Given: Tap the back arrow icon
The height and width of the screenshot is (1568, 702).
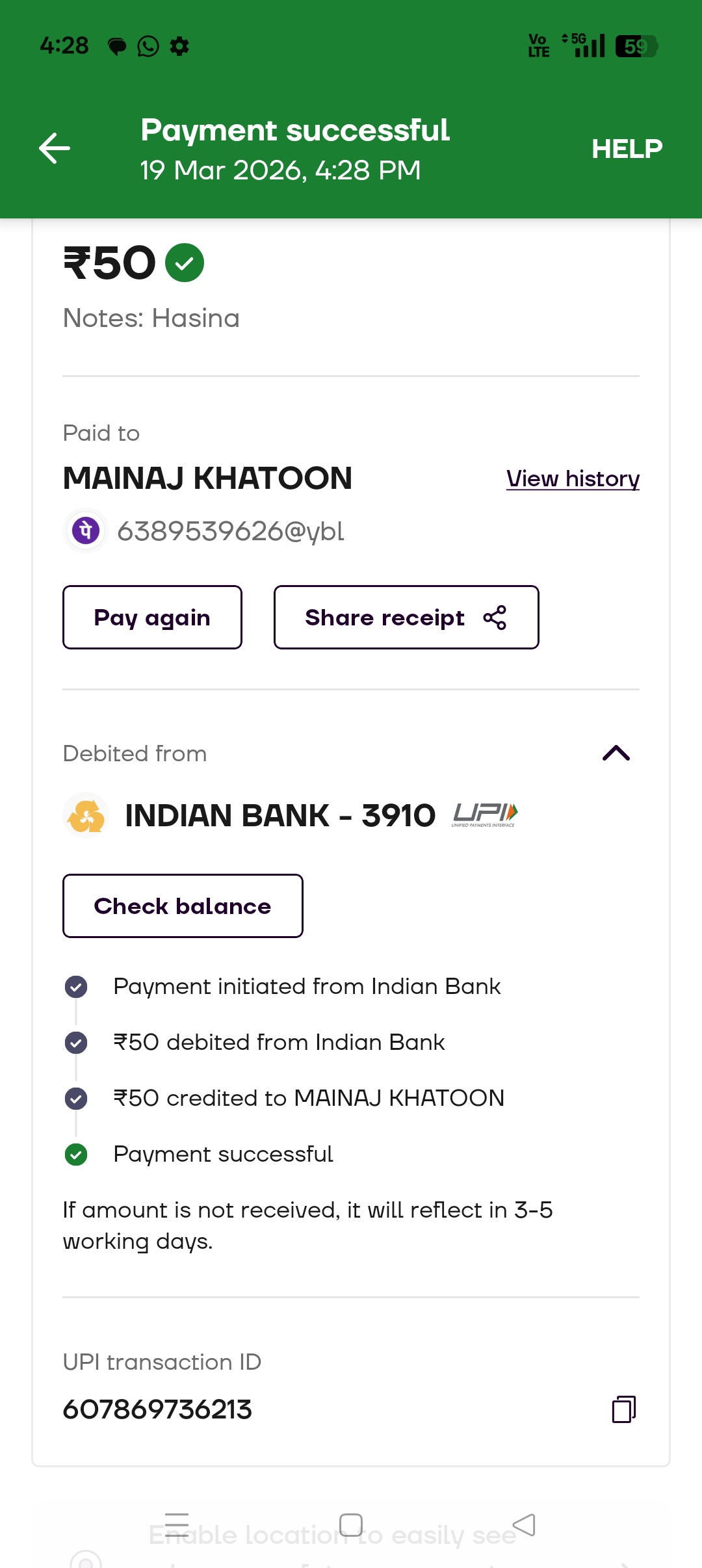Looking at the screenshot, I should (x=55, y=148).
